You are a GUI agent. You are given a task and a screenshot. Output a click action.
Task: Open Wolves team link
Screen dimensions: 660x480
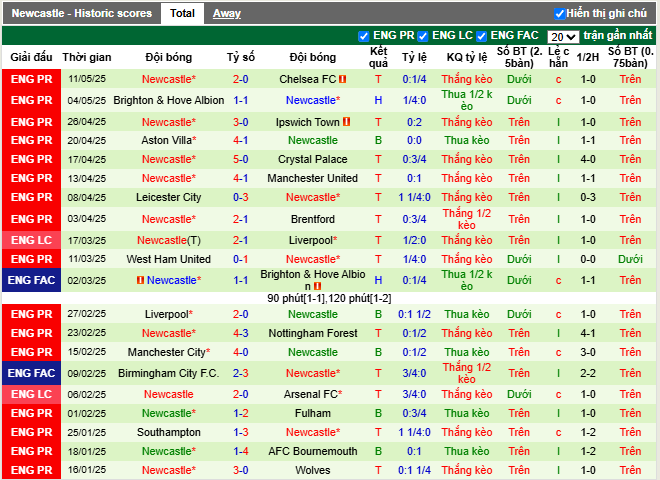(313, 470)
